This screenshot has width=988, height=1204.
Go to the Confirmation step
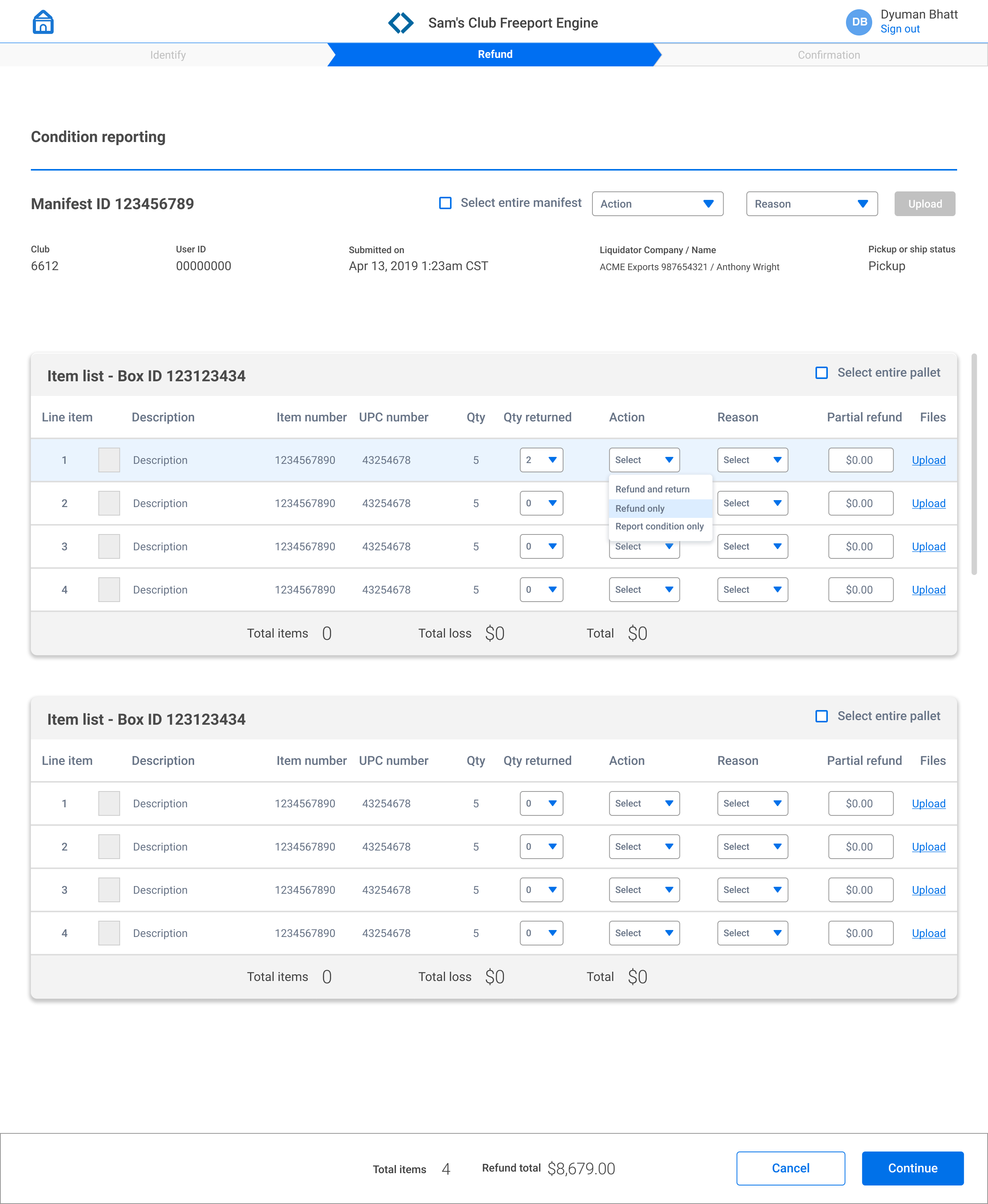828,55
